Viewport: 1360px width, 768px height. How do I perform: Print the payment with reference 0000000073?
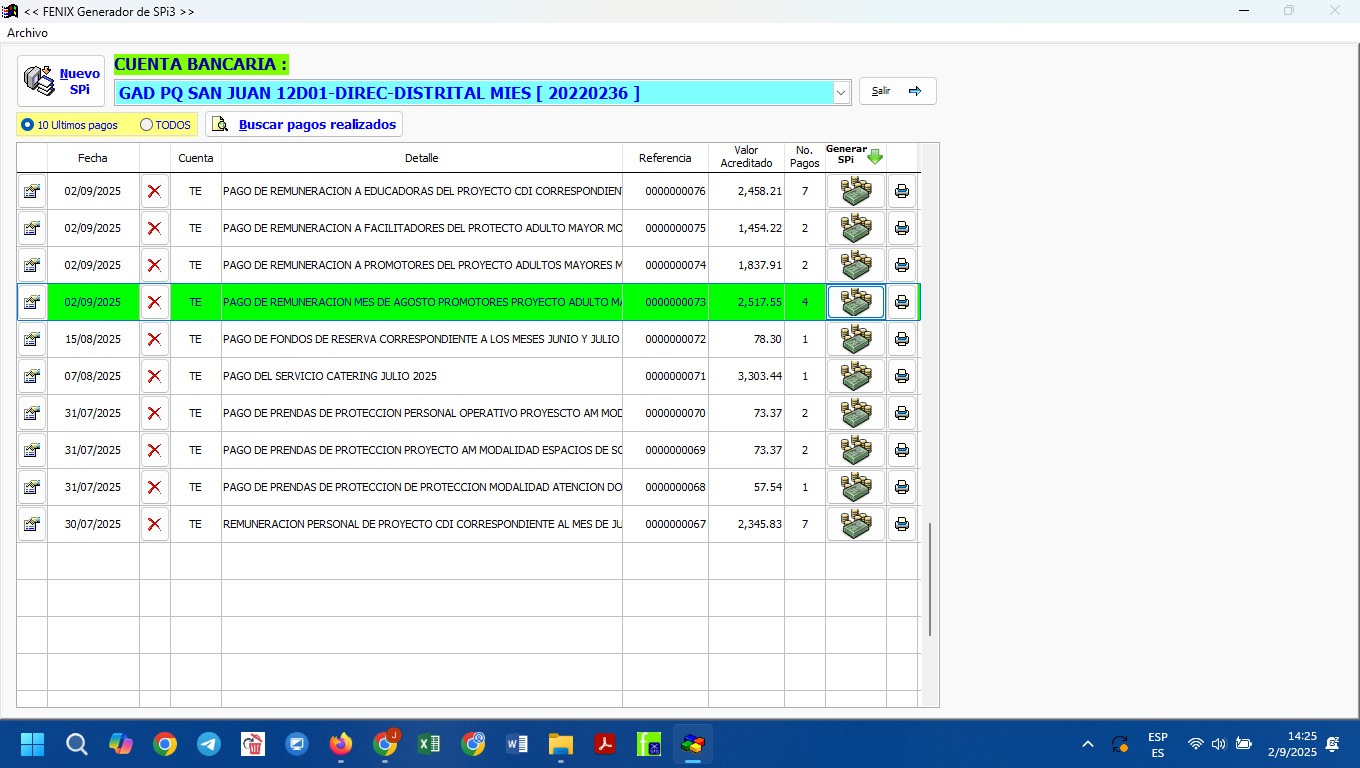[901, 302]
